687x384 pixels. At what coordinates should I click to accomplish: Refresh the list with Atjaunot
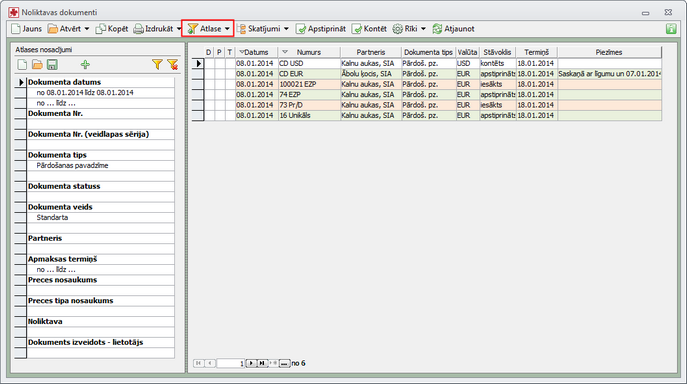pos(453,29)
